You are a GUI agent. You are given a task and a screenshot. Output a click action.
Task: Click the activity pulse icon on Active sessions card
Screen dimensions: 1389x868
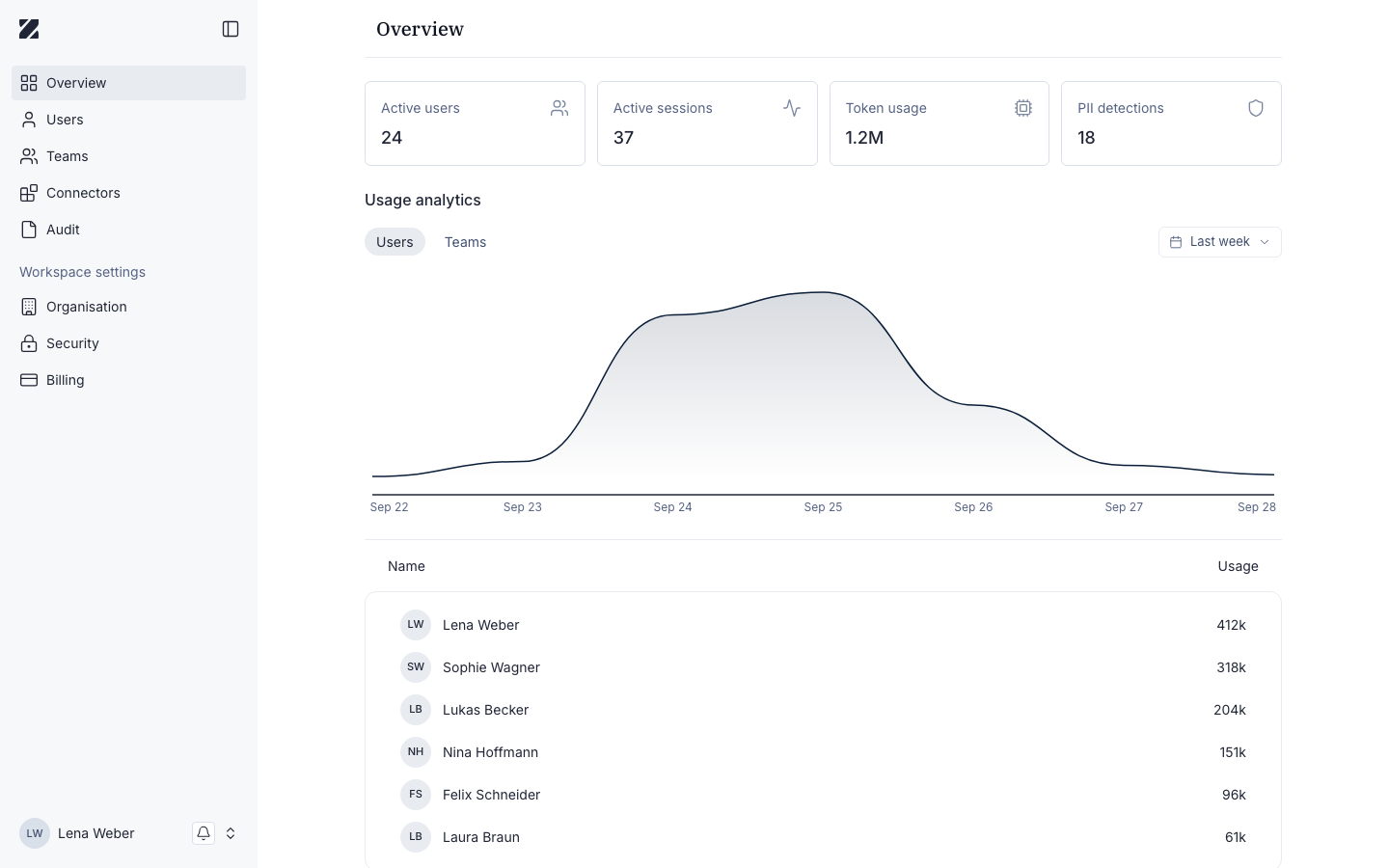[792, 108]
